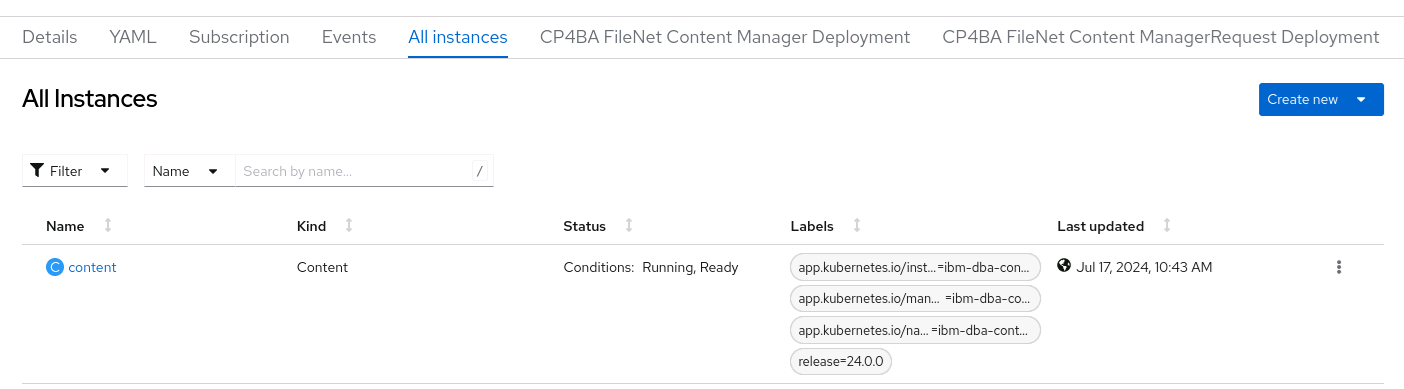The height and width of the screenshot is (389, 1404).
Task: Sort by Status column sort icon
Action: coord(629,226)
